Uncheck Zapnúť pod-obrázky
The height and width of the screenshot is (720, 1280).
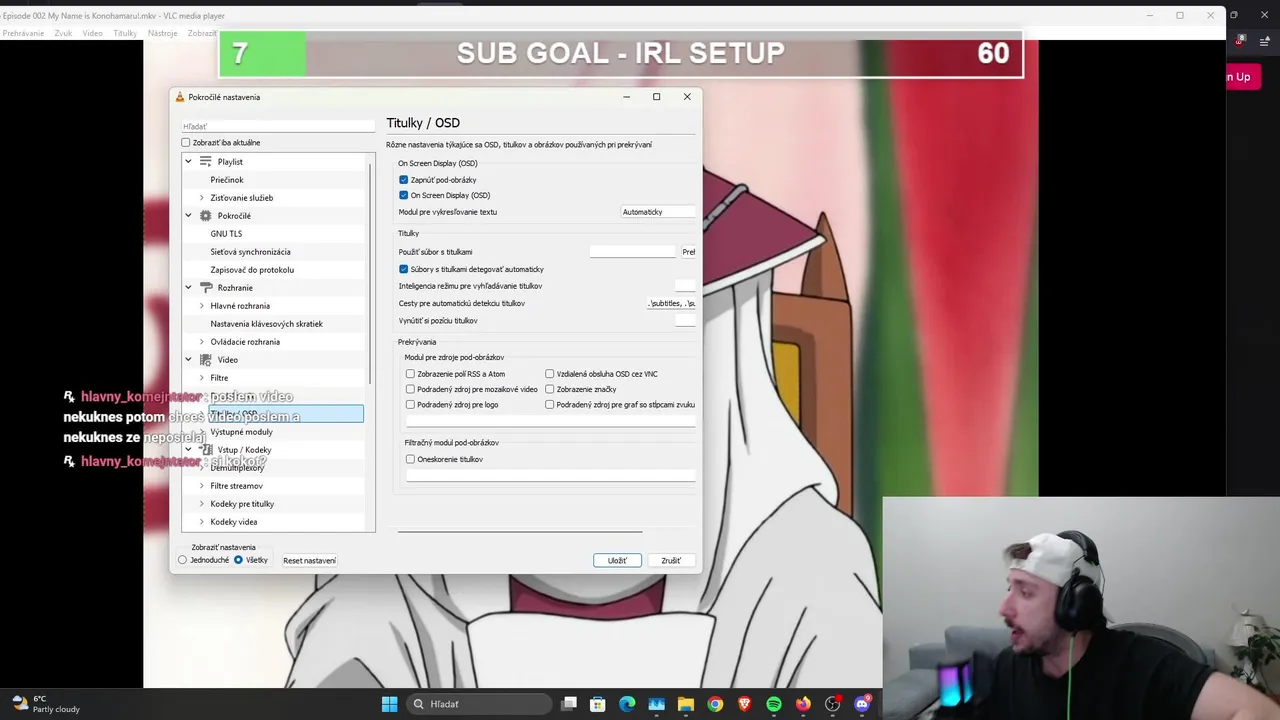404,180
